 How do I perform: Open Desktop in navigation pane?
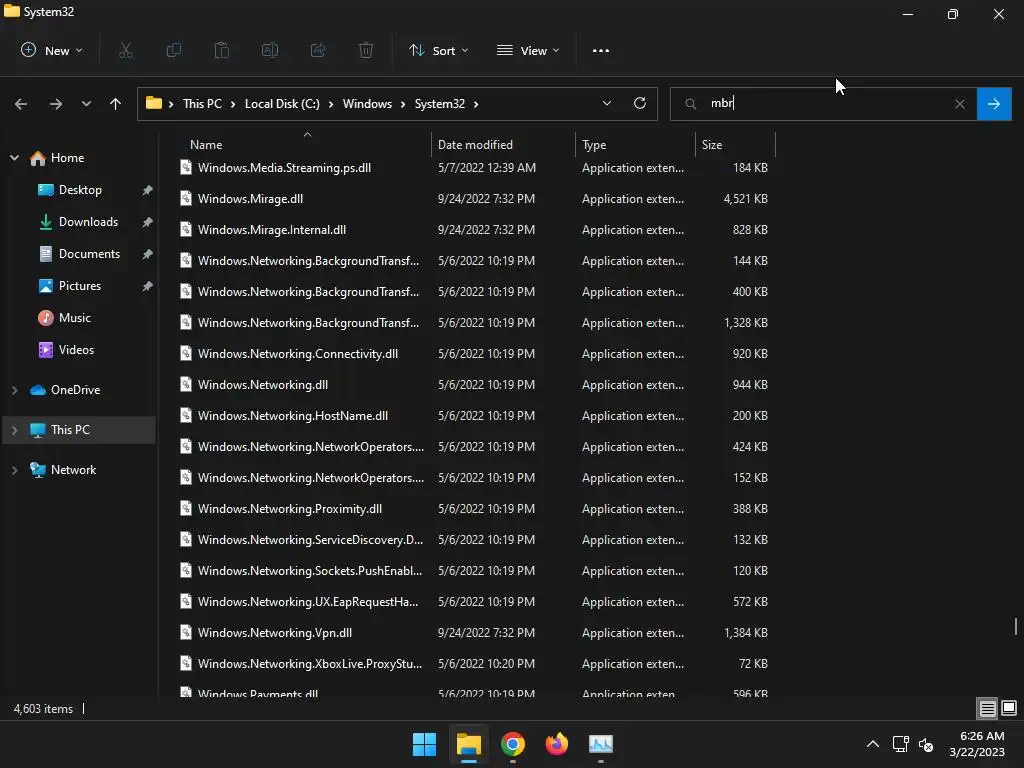80,190
